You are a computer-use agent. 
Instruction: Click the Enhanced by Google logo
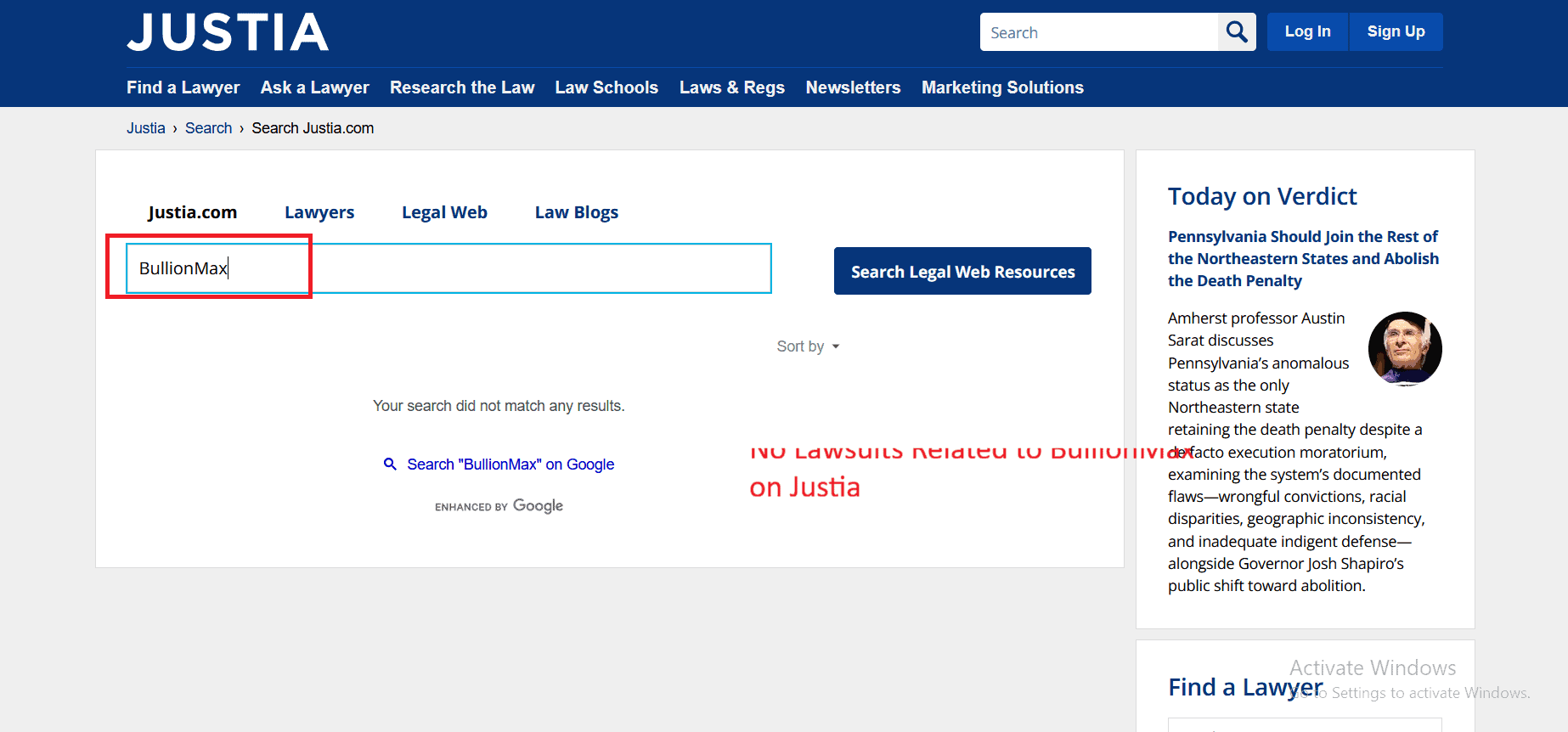click(499, 506)
